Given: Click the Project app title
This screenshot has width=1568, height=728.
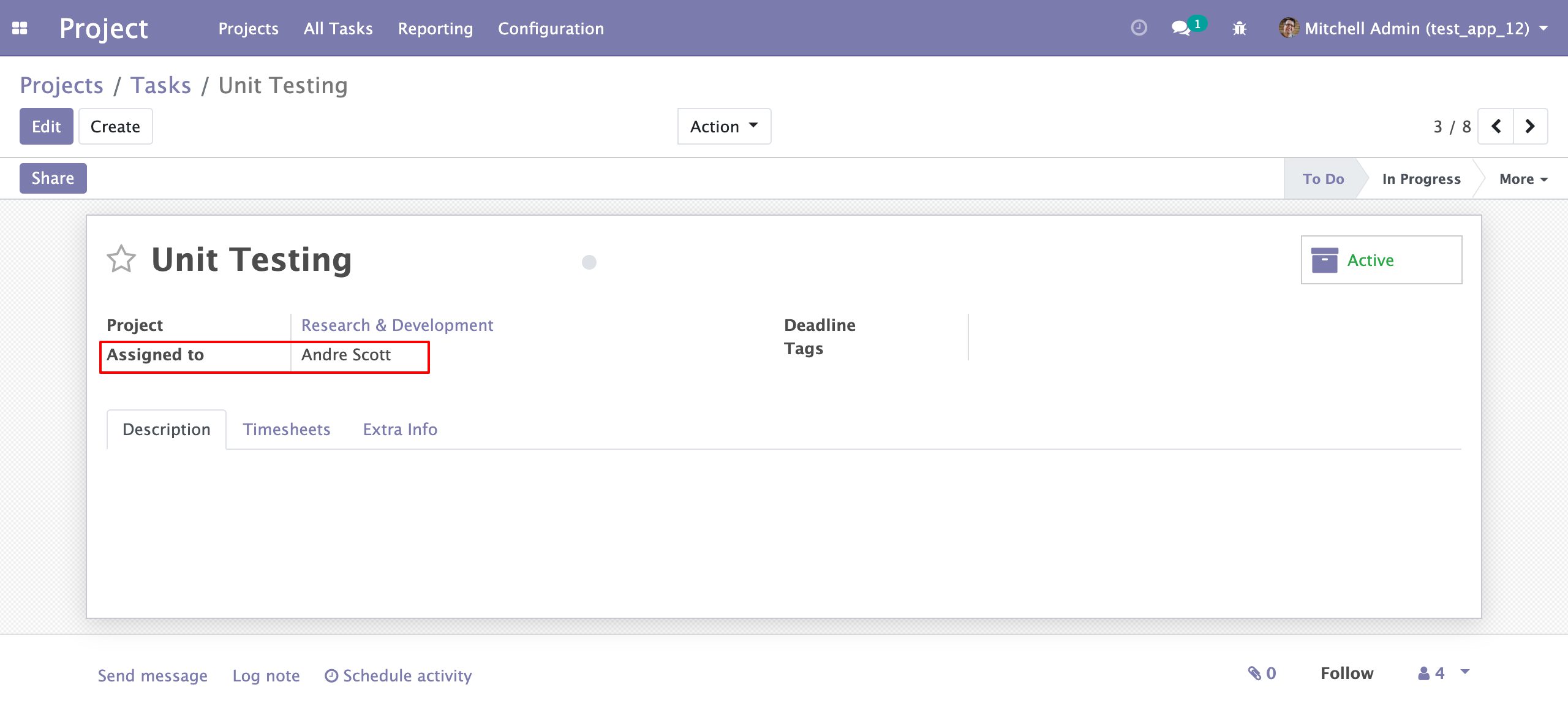Looking at the screenshot, I should pos(104,28).
